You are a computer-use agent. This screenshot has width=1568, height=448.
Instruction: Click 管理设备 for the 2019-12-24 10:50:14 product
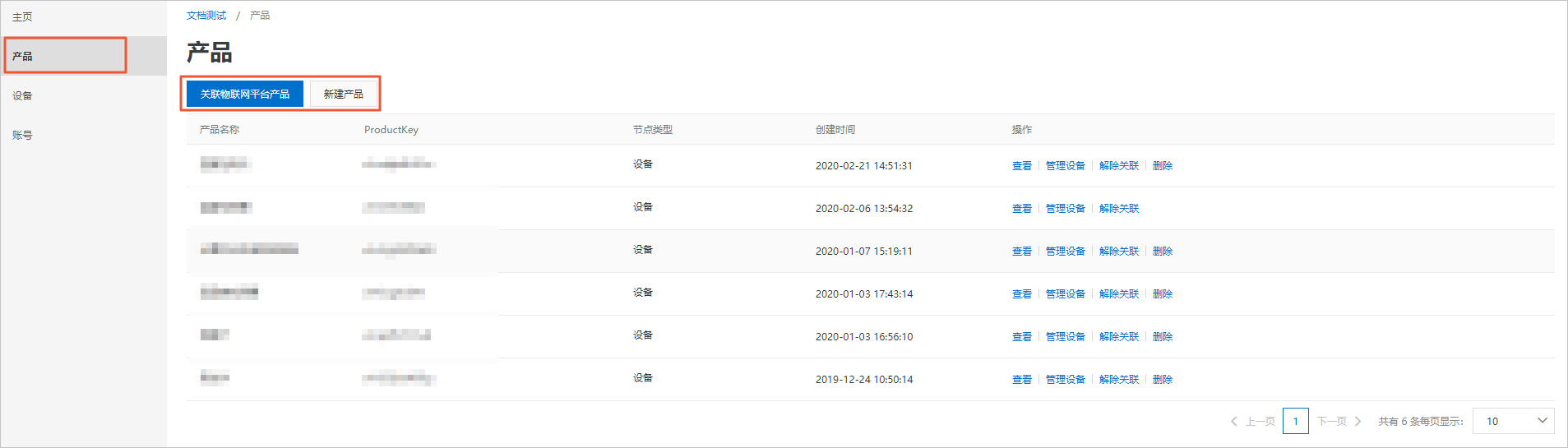(1066, 380)
